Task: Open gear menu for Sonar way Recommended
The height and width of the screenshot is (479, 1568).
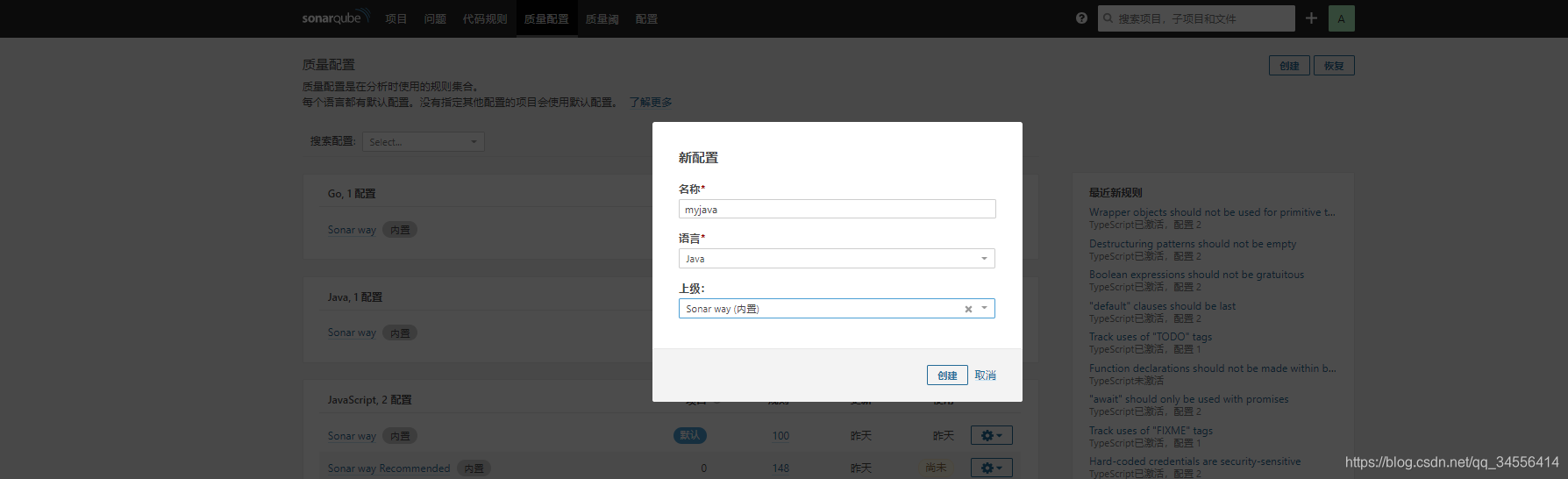Action: 991,468
